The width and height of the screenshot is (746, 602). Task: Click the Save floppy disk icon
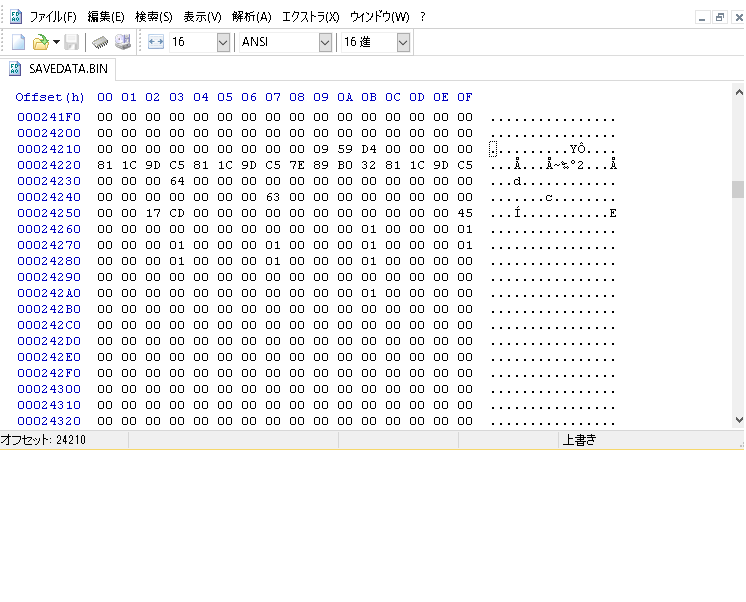point(71,42)
